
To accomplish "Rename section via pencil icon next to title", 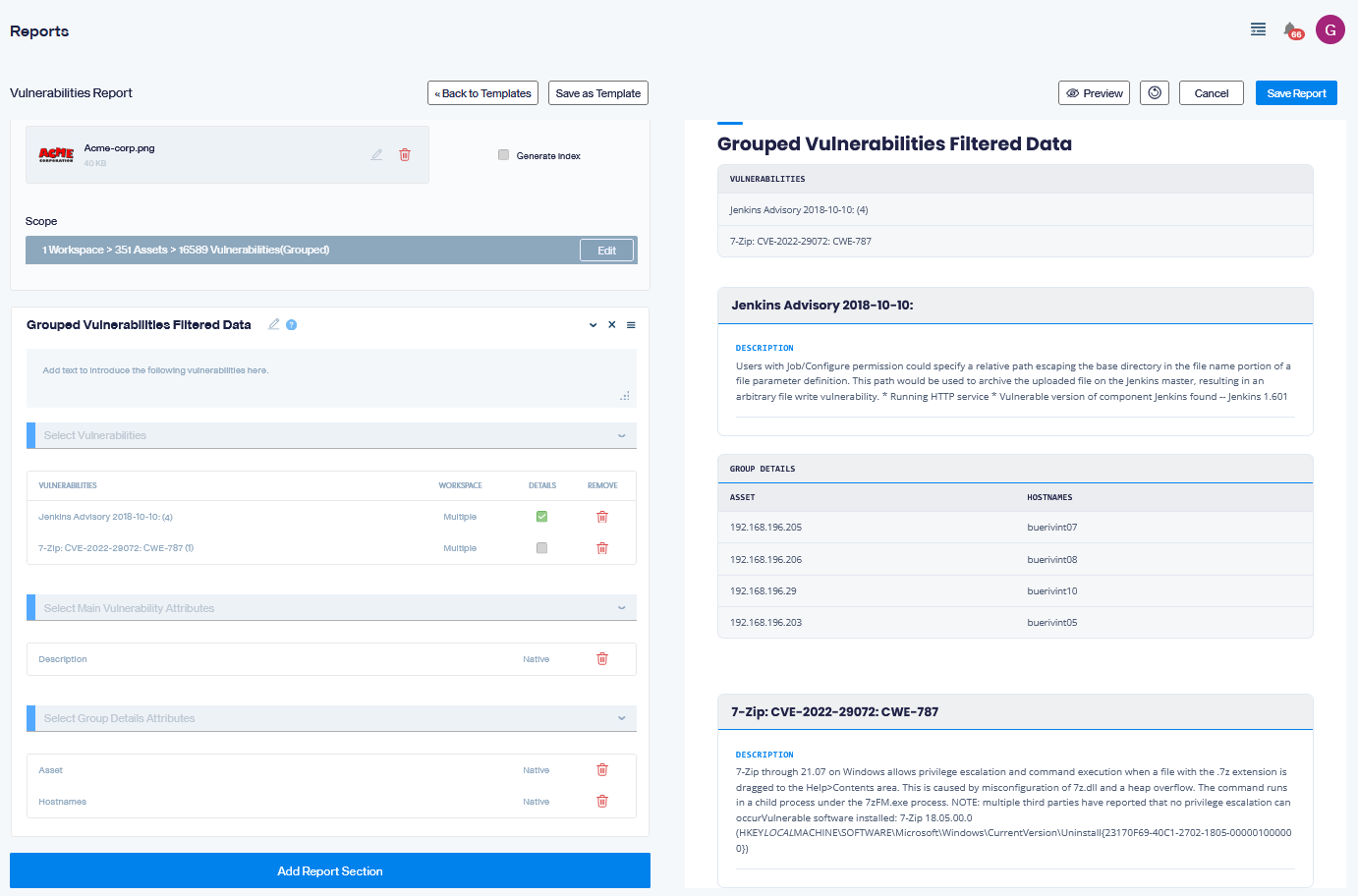I will coord(274,324).
